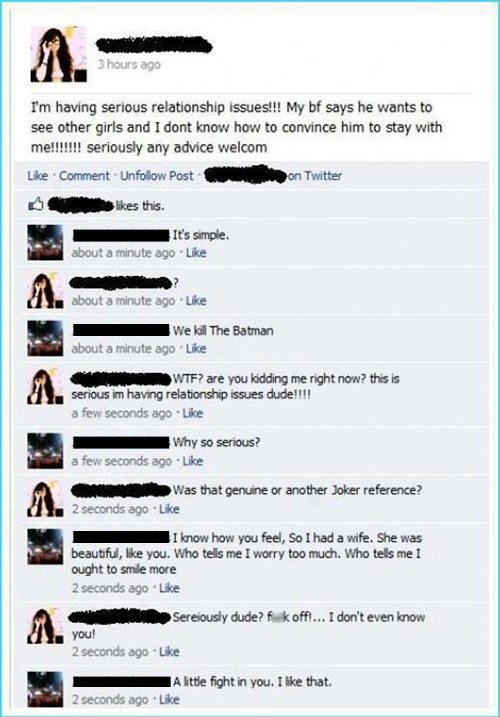
Task: Open the original poster's profile picture
Action: point(59,54)
